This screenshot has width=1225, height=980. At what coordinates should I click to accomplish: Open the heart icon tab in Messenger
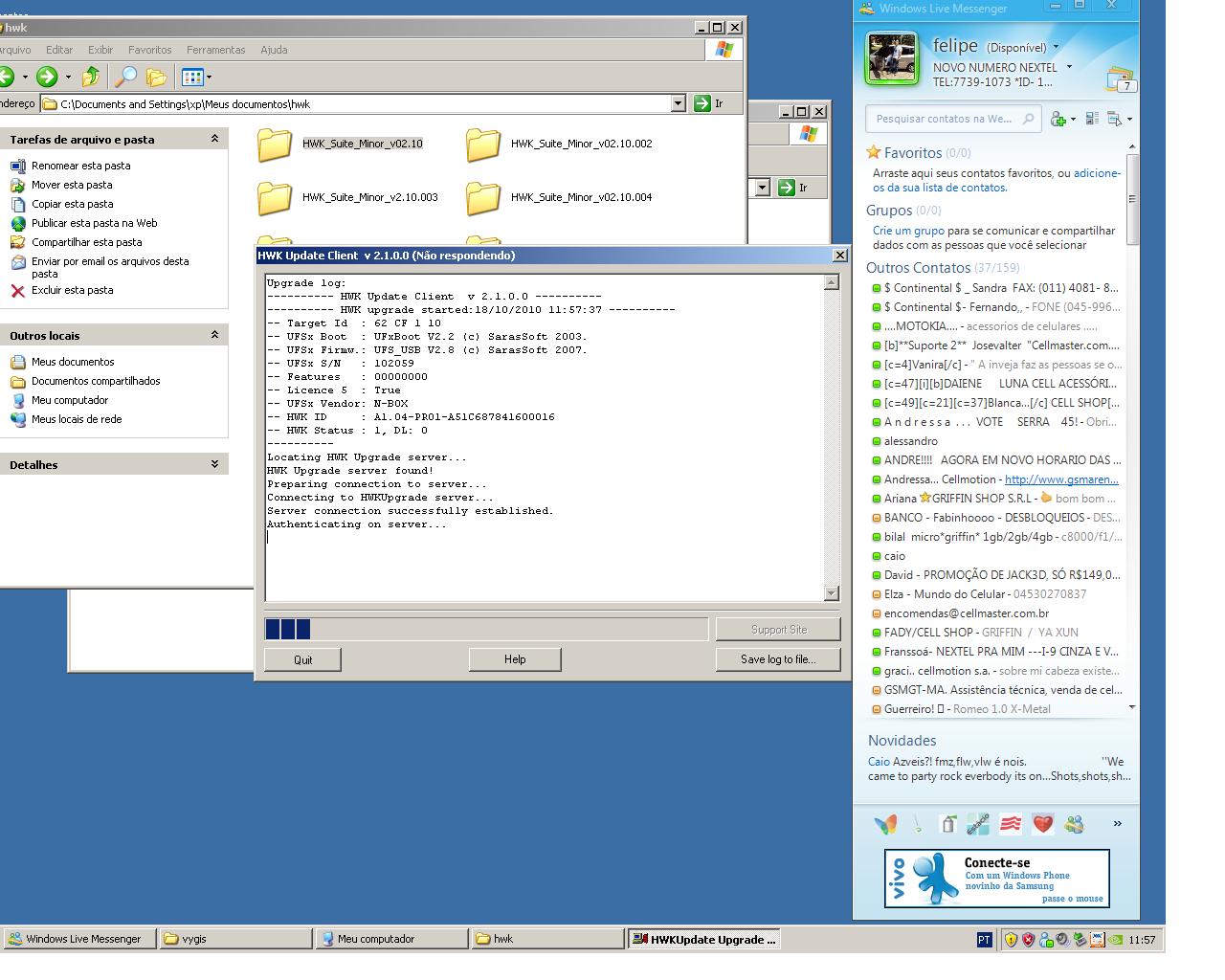tap(1042, 823)
